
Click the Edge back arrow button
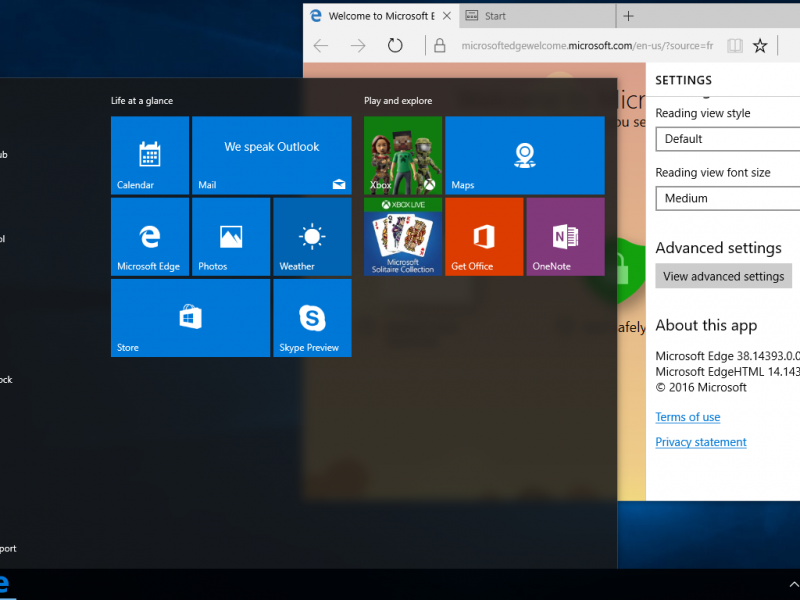pos(321,46)
